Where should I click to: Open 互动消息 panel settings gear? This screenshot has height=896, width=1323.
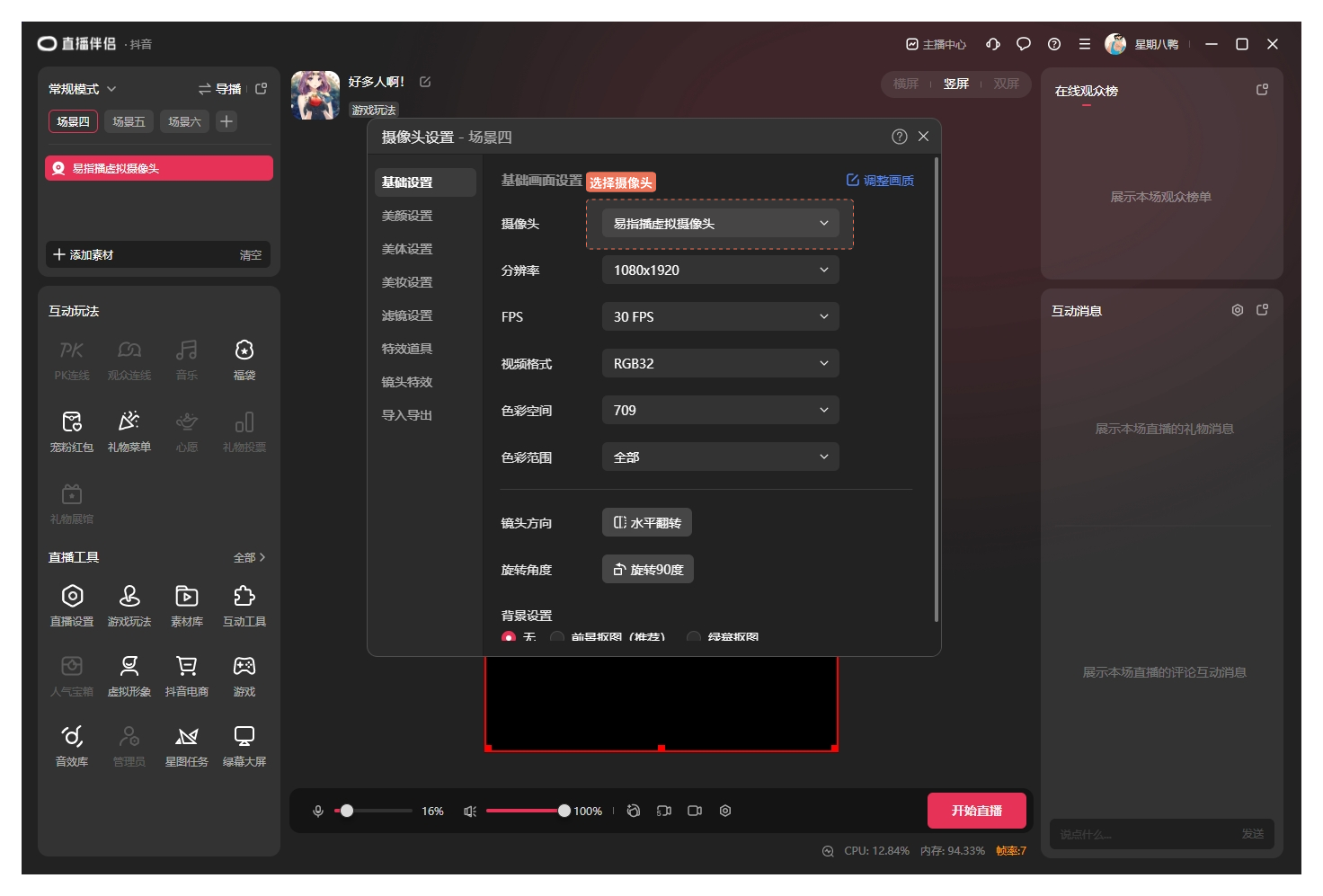pyautogui.click(x=1238, y=310)
